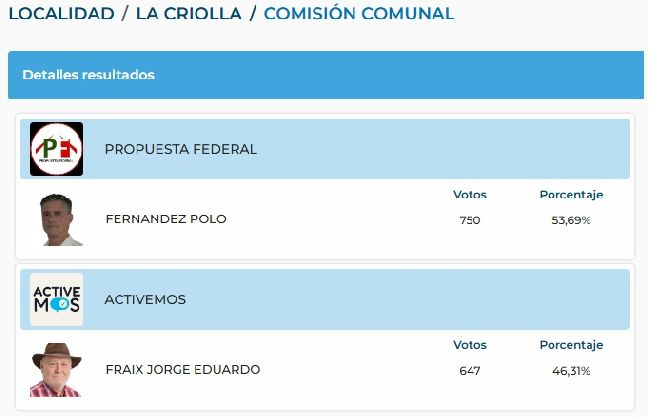Select LA CRIOLLA in the breadcrumb
The height and width of the screenshot is (417, 650).
click(x=189, y=13)
